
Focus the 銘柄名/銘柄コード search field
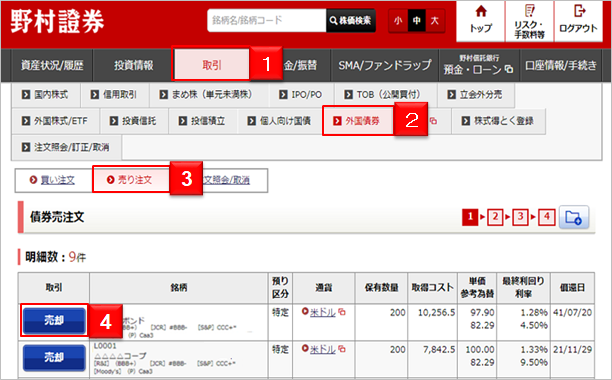pos(267,20)
